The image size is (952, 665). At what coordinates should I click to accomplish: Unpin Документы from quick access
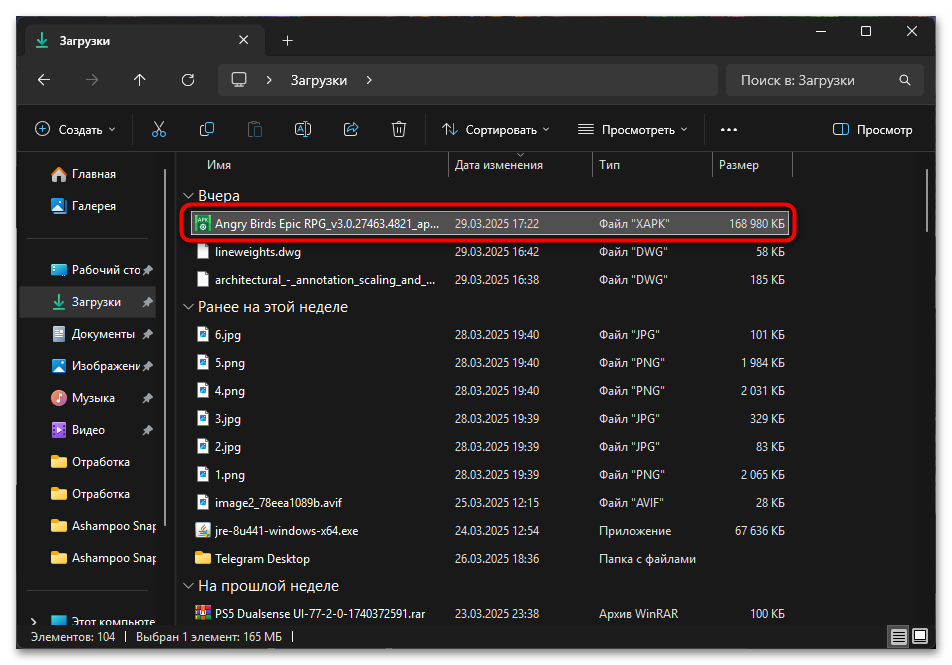(148, 334)
